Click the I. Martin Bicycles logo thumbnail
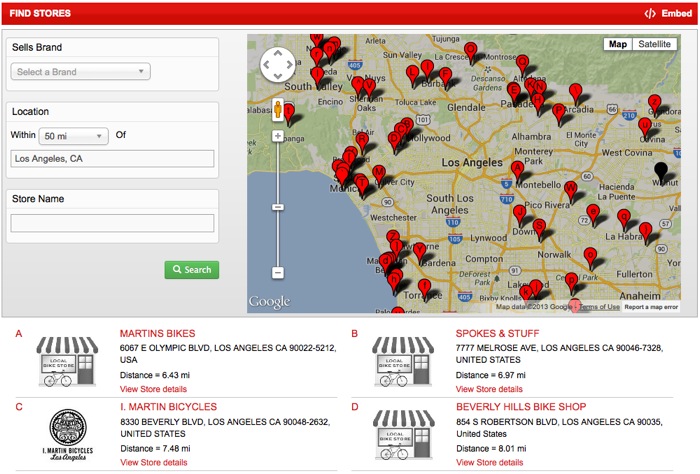The width and height of the screenshot is (700, 474). click(68, 435)
